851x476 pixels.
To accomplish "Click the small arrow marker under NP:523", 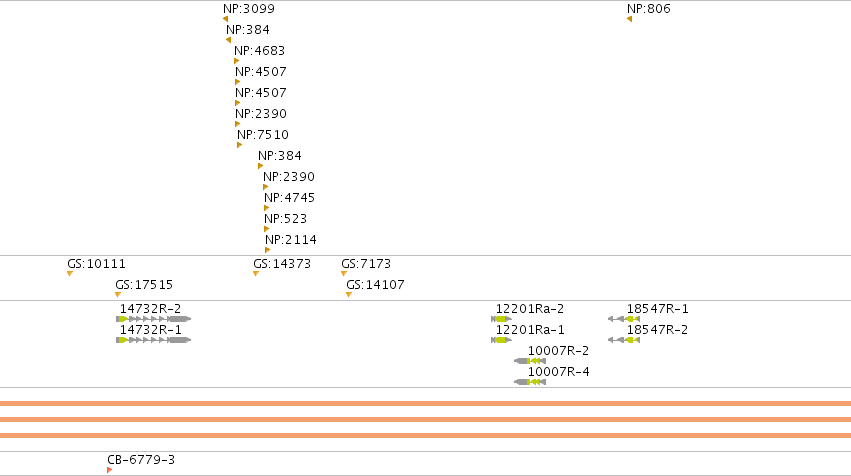I will tap(266, 230).
